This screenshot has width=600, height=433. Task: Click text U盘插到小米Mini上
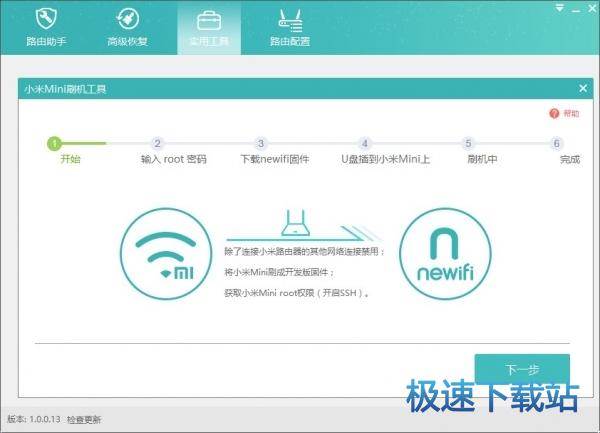[385, 159]
